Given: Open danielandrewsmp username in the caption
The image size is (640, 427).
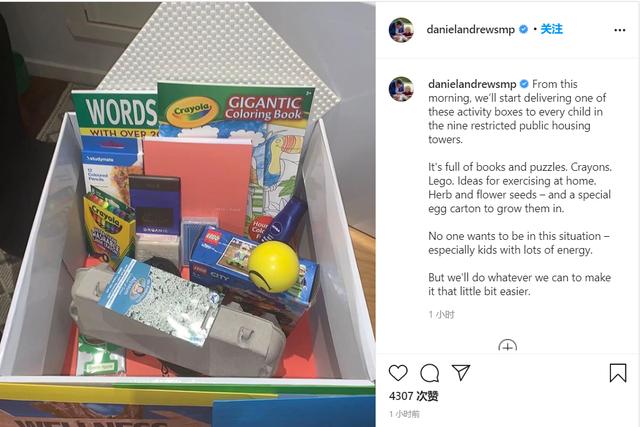Looking at the screenshot, I should pyautogui.click(x=472, y=84).
